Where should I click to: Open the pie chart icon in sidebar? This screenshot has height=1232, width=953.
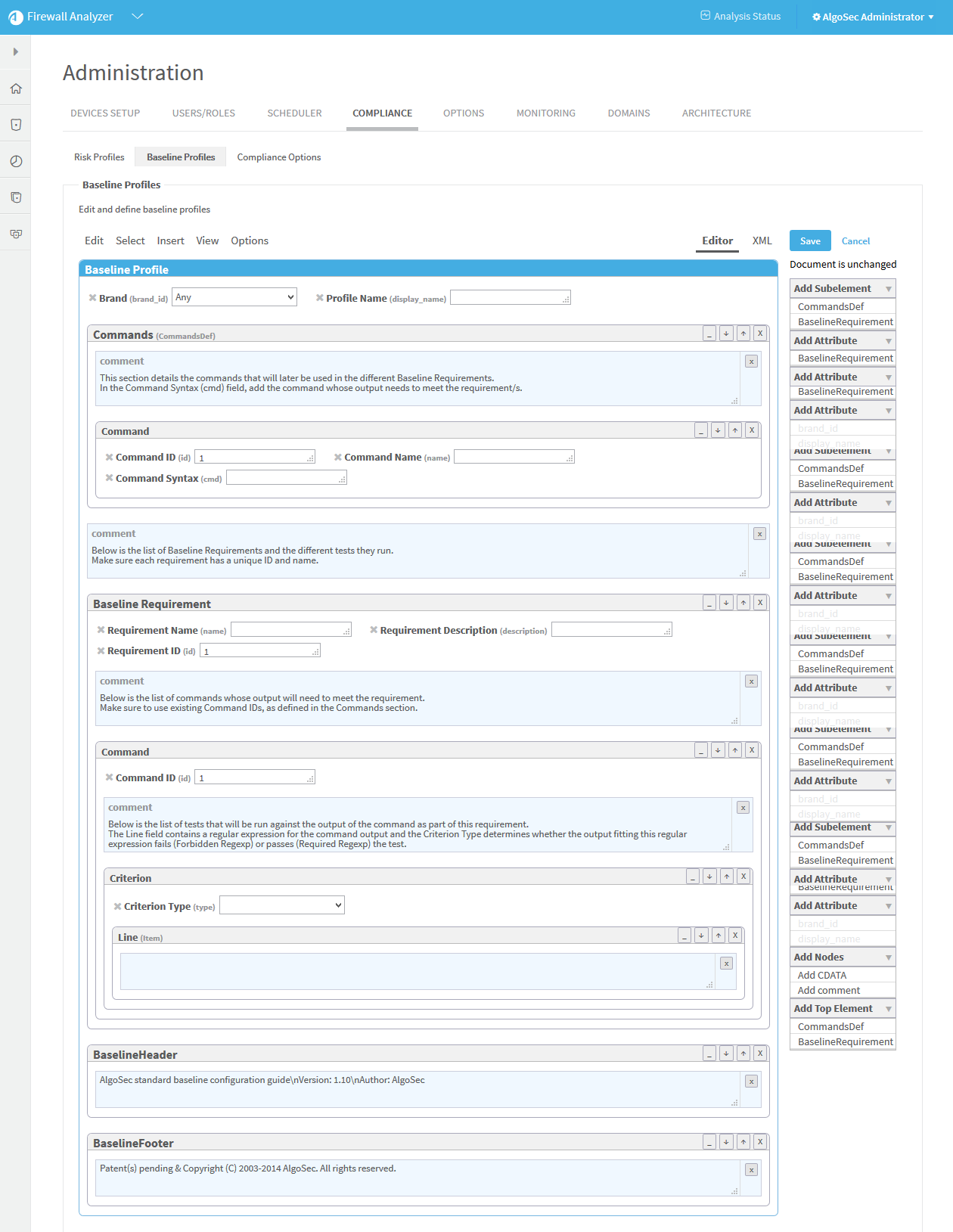tap(16, 161)
